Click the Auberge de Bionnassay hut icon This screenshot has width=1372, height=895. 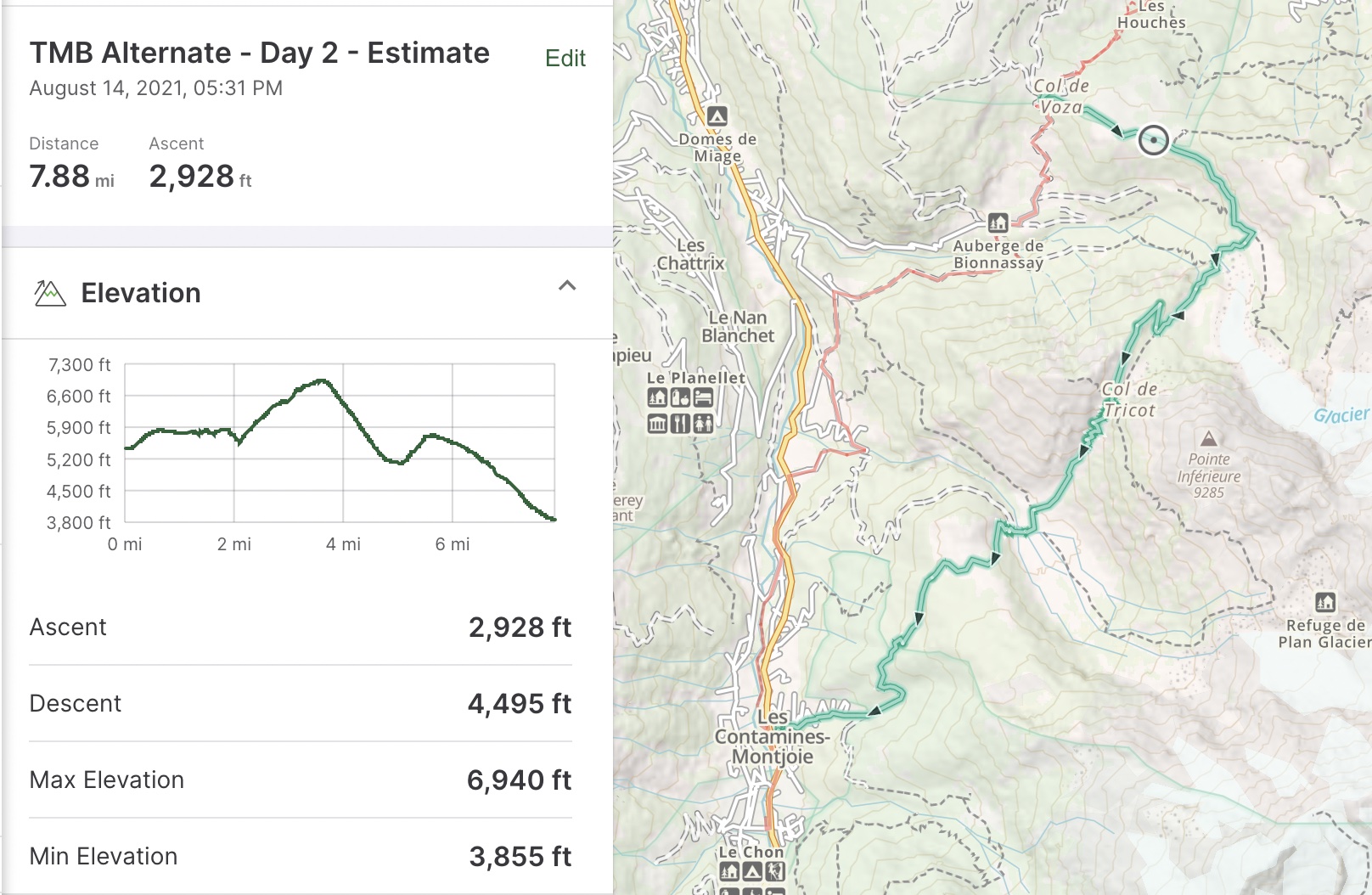pyautogui.click(x=998, y=223)
